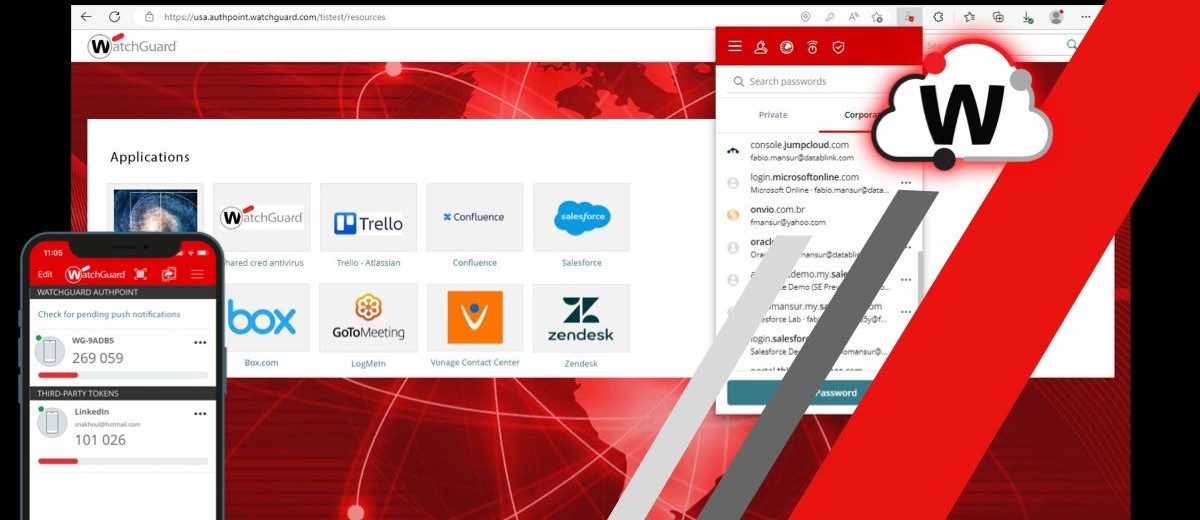Open the LinkedIn token options menu
The image size is (1200, 520).
coord(200,412)
